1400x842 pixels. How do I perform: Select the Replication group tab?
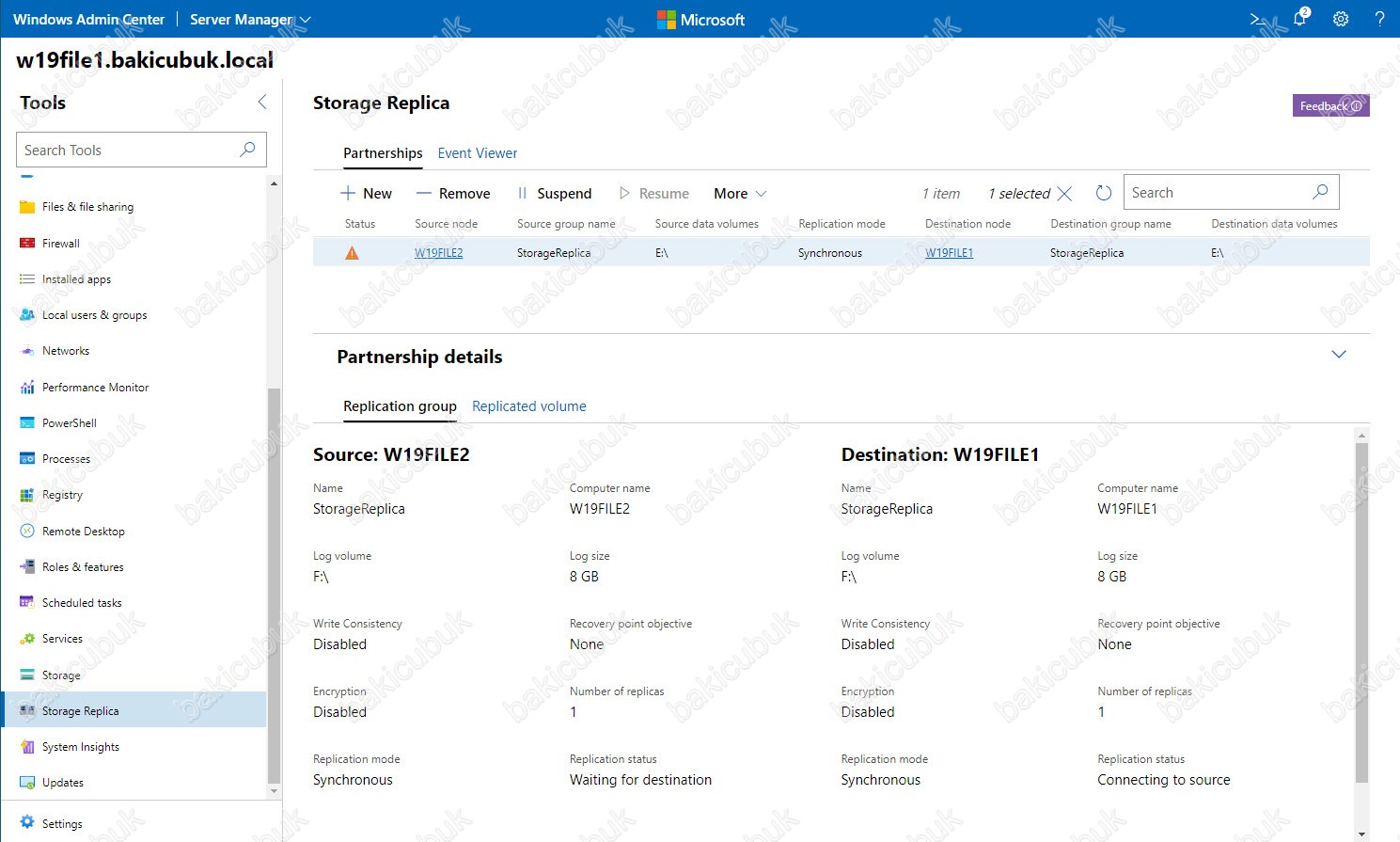[400, 406]
